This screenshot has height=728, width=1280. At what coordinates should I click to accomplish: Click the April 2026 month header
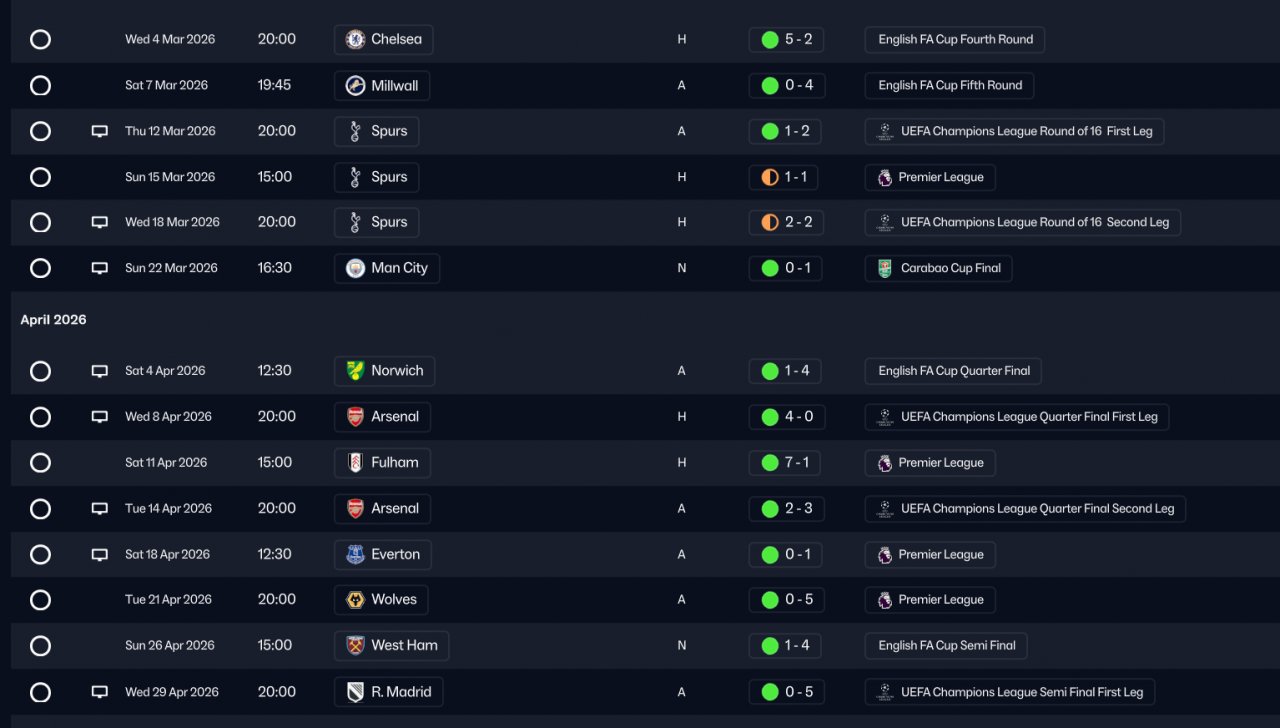pyautogui.click(x=54, y=320)
